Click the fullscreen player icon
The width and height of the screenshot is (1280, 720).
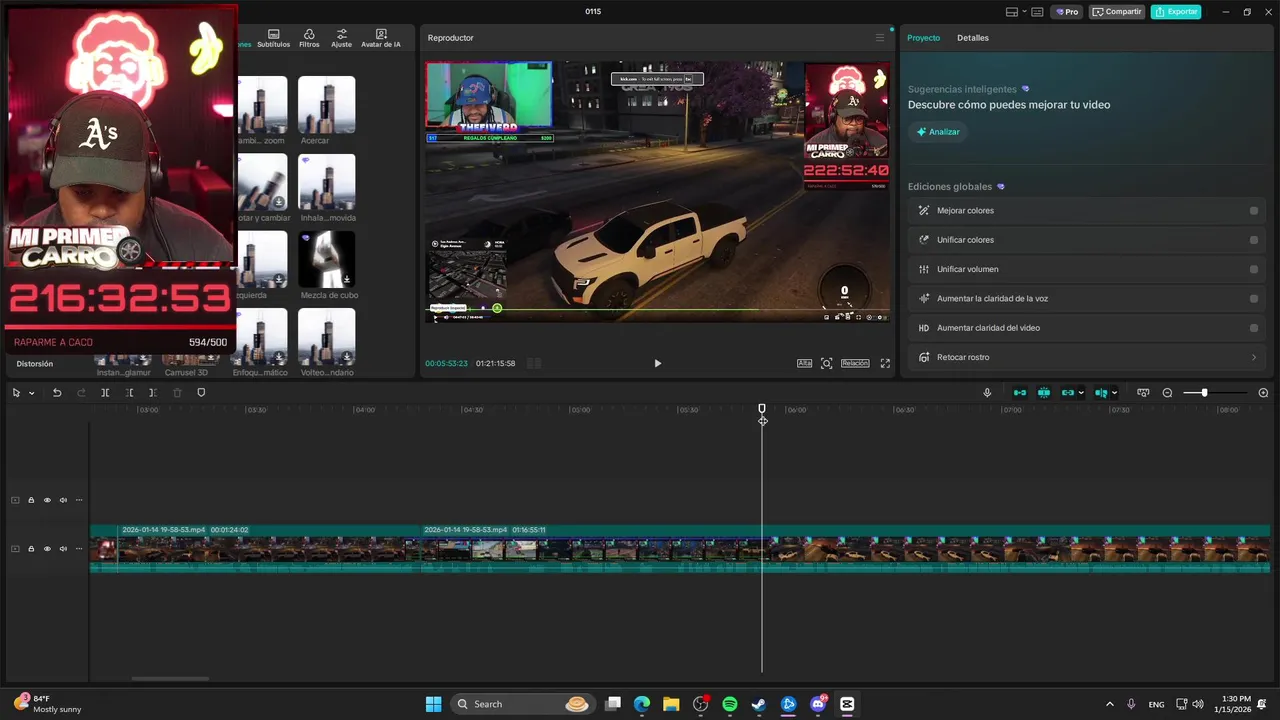(885, 363)
